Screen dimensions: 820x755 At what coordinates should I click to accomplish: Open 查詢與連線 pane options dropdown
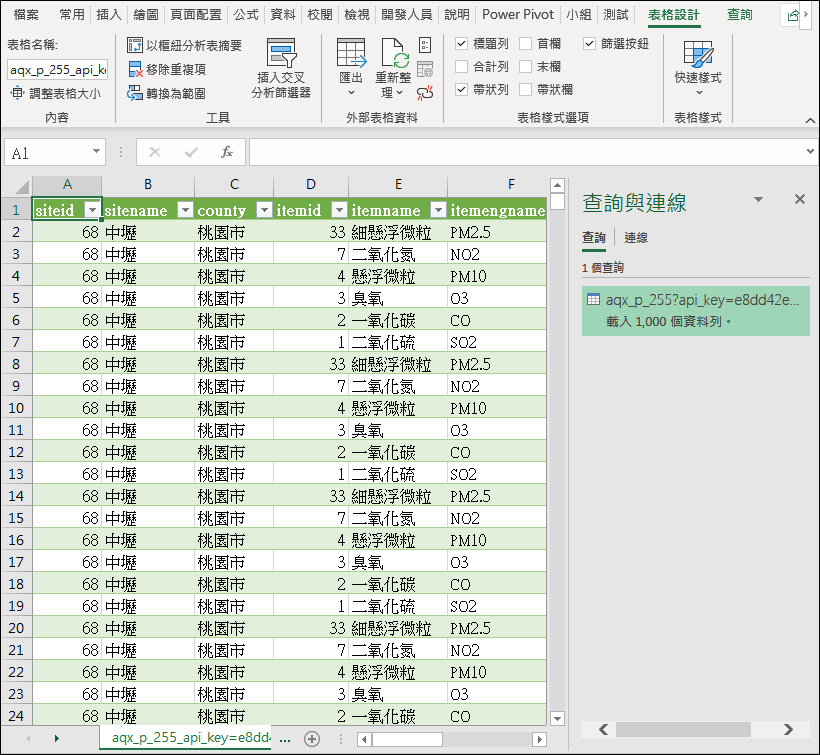[758, 199]
